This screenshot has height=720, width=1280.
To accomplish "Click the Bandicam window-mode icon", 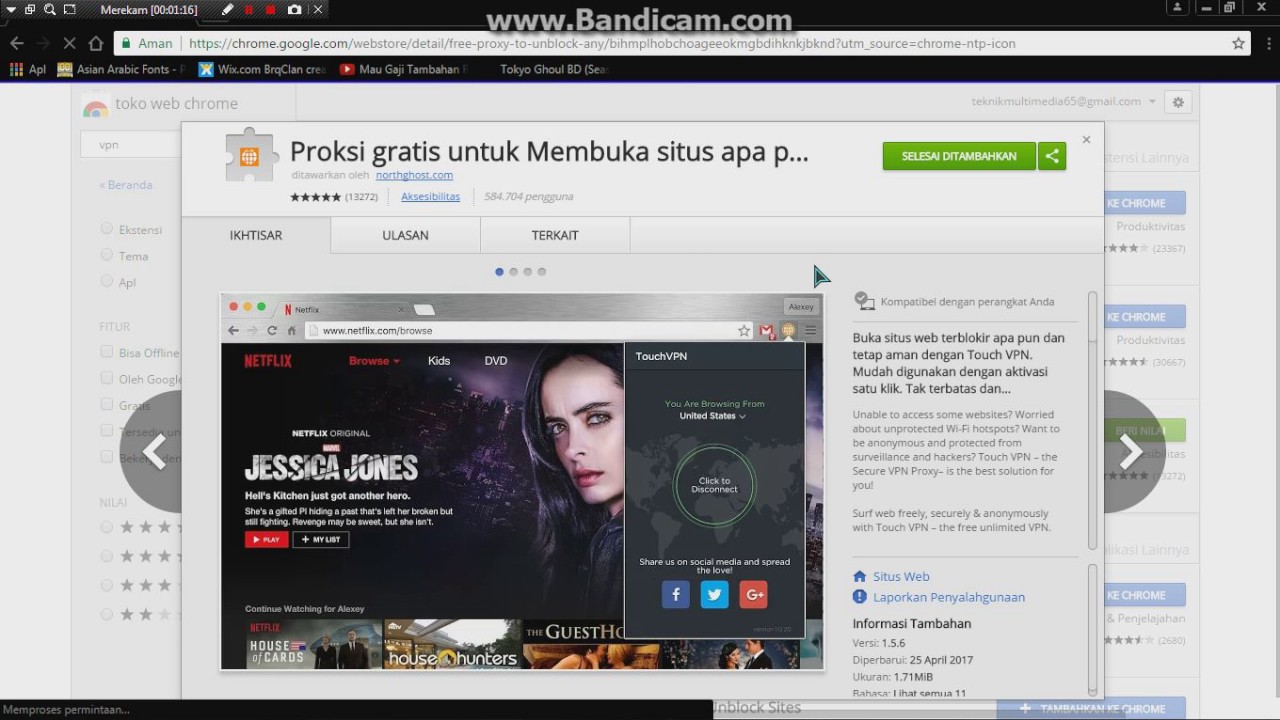I will click(x=30, y=10).
